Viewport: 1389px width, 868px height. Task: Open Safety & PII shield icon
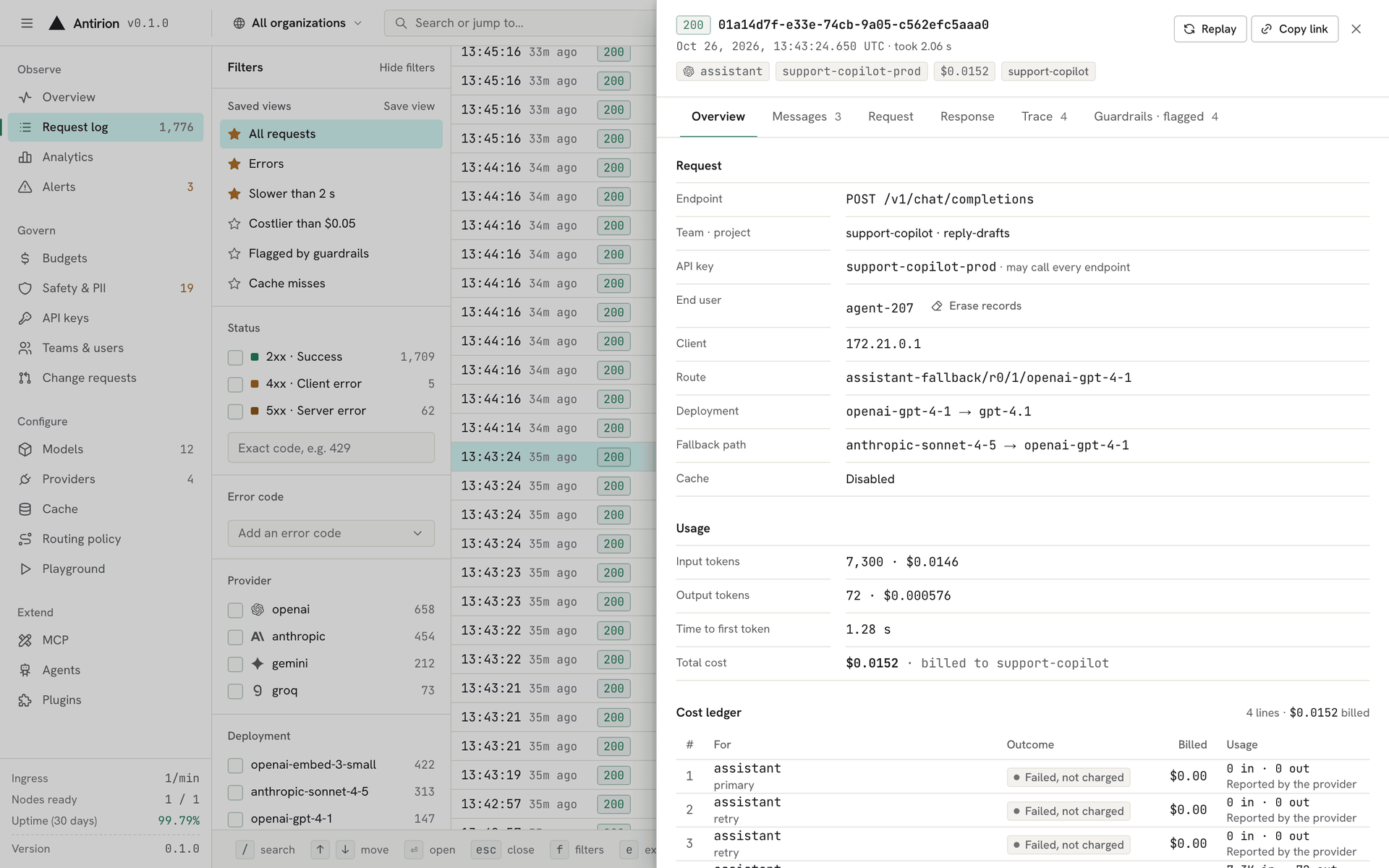coord(25,288)
